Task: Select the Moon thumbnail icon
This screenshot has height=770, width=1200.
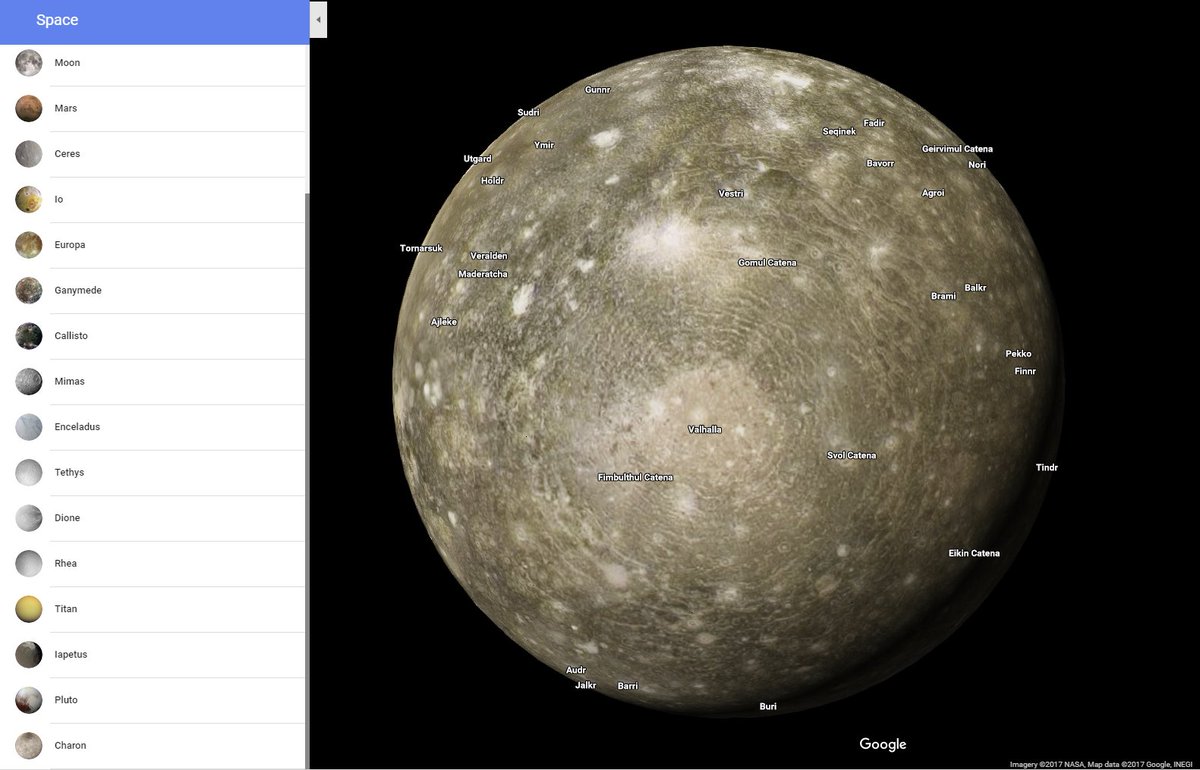Action: tap(28, 62)
